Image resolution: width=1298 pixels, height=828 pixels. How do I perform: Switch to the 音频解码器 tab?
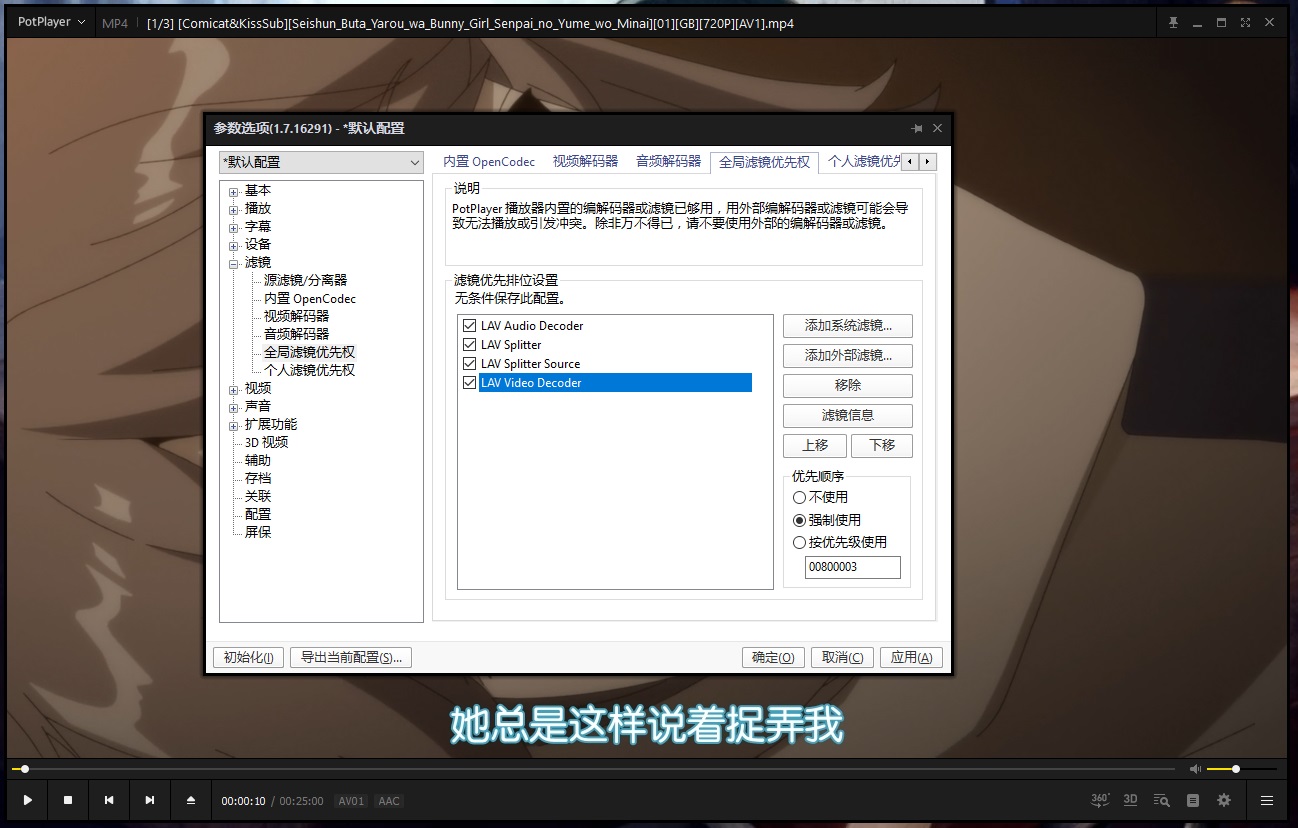(668, 162)
